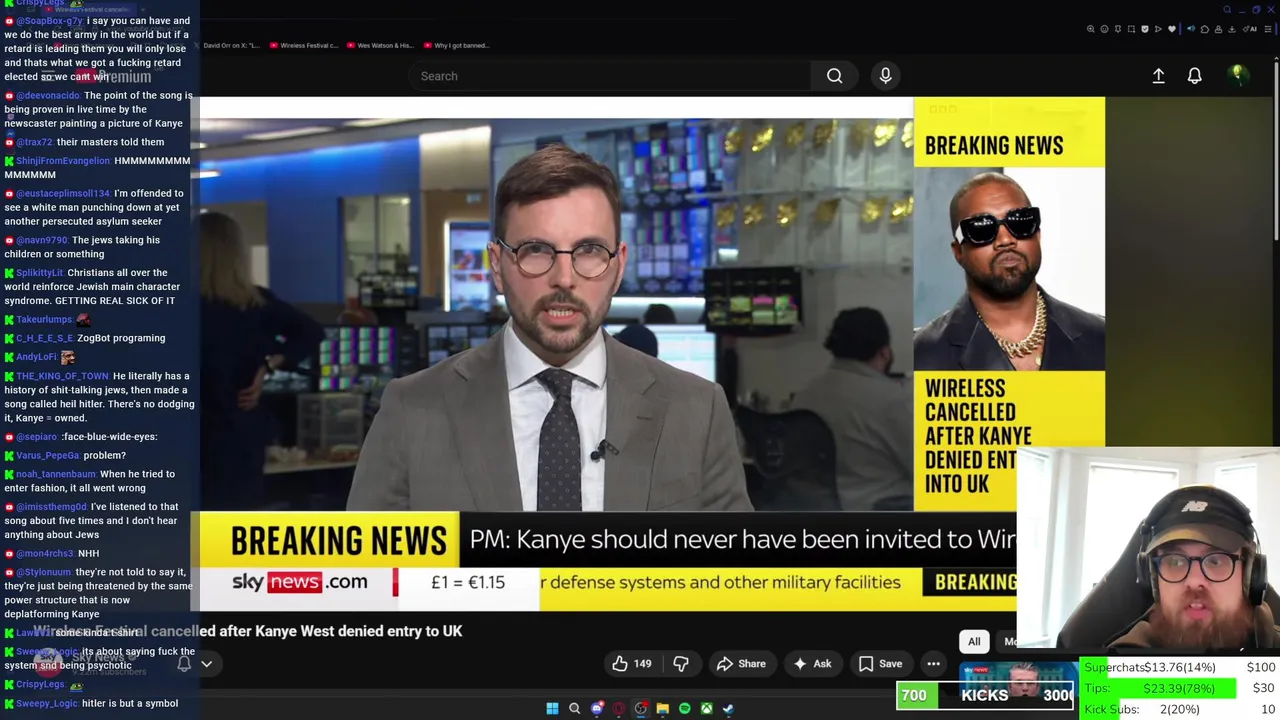Click the browser send/flow arrow icon
This screenshot has height=720, width=1280.
point(1158,29)
